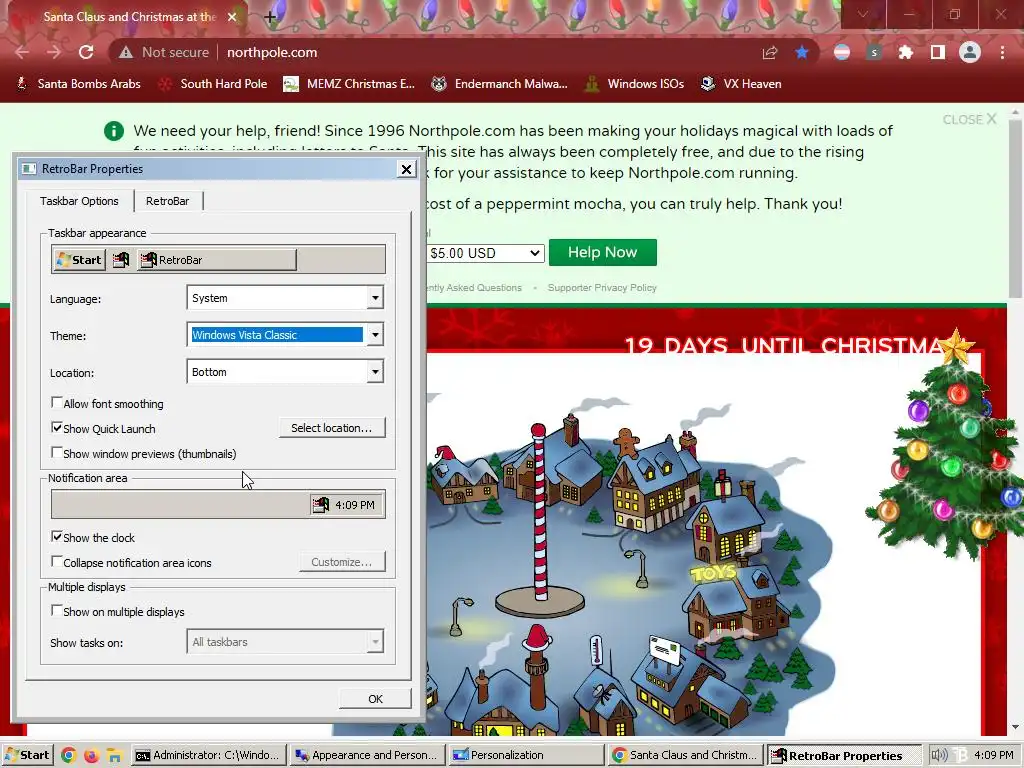
Task: Open the browser side panel icon
Action: coord(938,52)
